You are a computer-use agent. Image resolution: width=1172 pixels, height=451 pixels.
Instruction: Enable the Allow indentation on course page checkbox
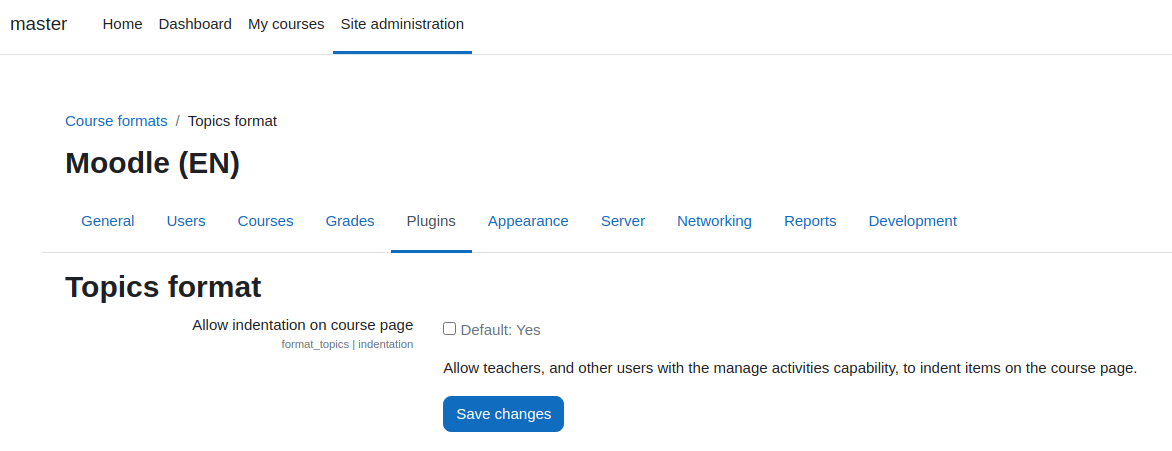pos(449,328)
